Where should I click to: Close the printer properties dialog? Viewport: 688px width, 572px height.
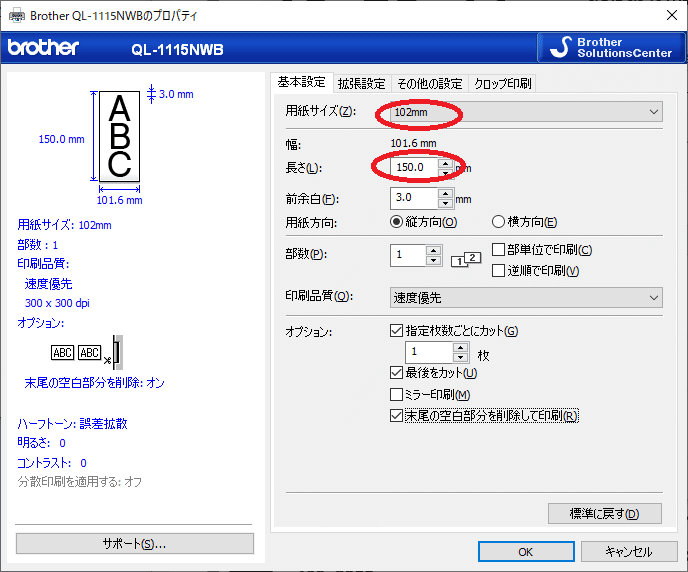672,15
